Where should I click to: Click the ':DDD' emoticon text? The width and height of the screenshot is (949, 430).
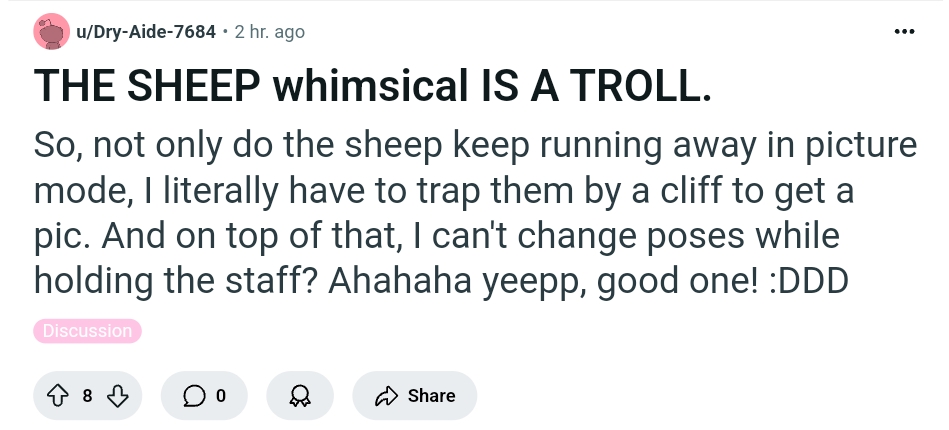(809, 281)
